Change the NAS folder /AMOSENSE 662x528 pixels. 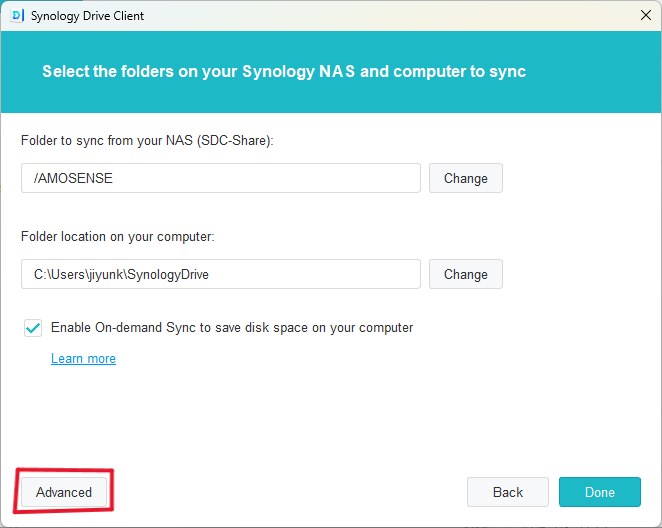point(465,178)
